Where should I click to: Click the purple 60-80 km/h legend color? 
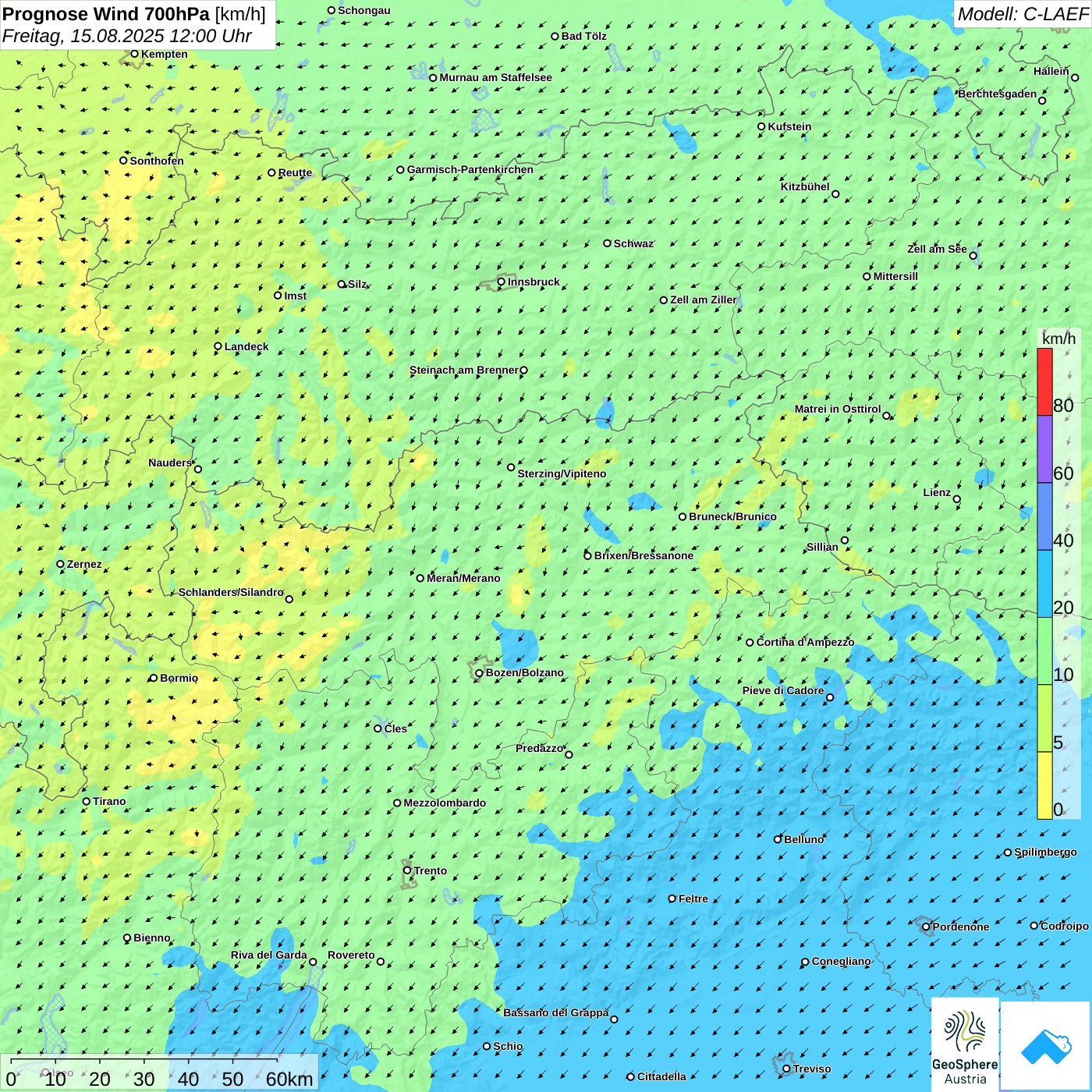pos(1044,449)
